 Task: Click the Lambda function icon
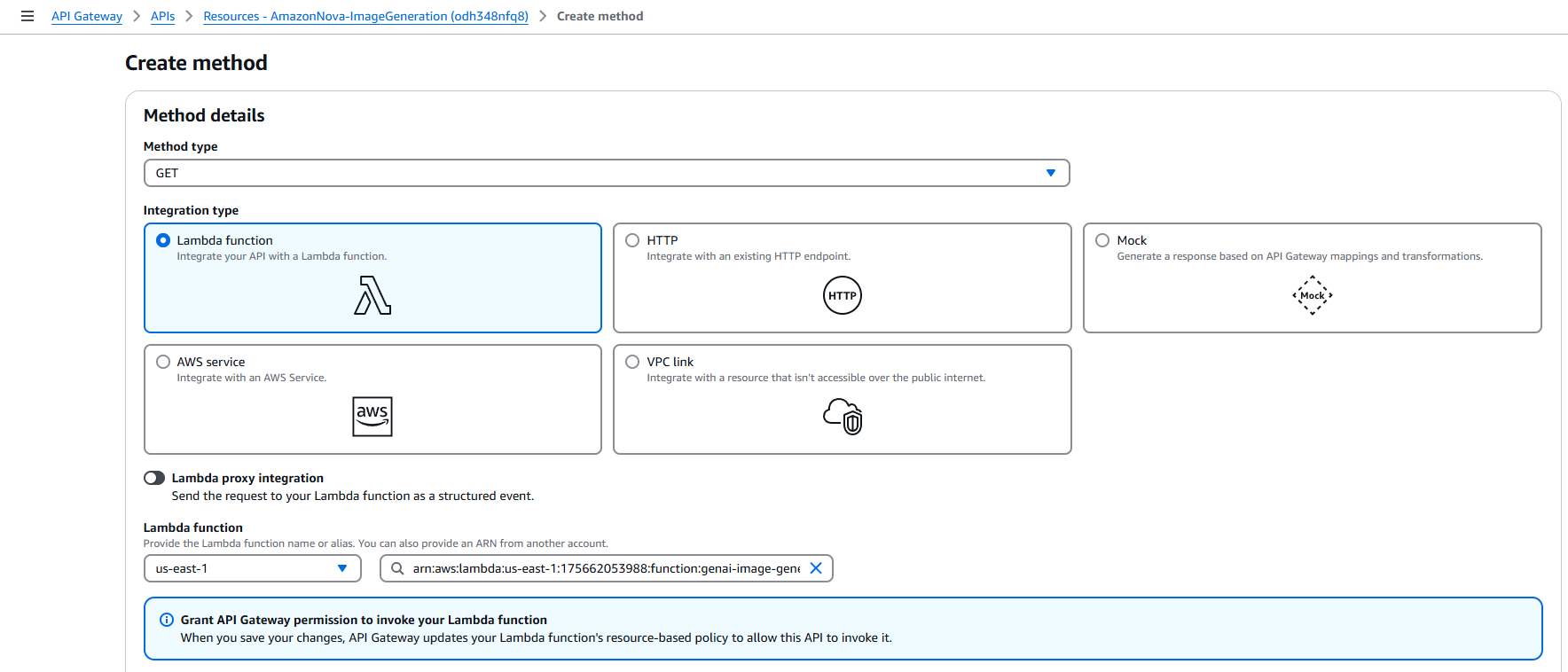click(372, 295)
